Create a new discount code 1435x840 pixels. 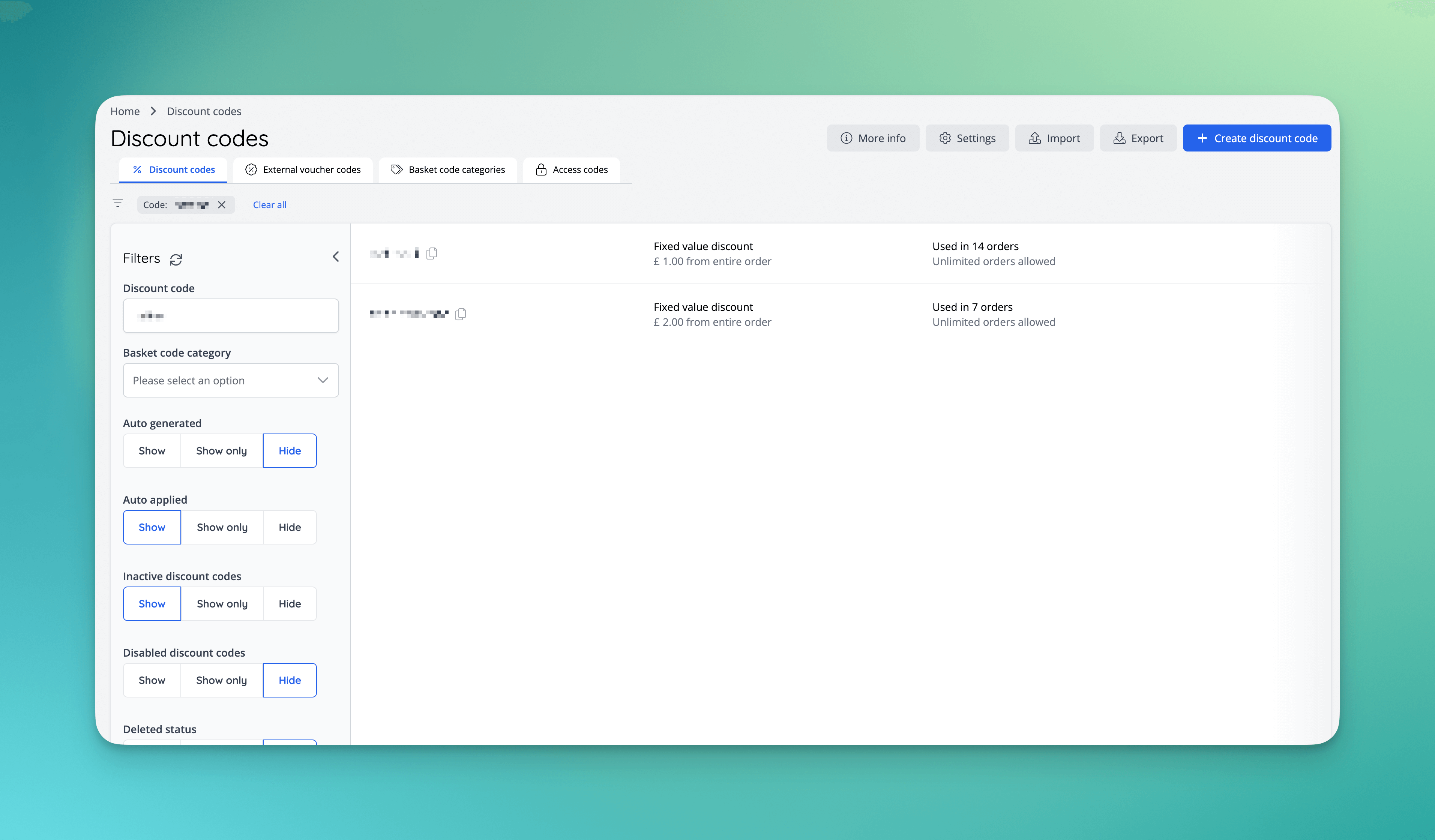point(1256,138)
